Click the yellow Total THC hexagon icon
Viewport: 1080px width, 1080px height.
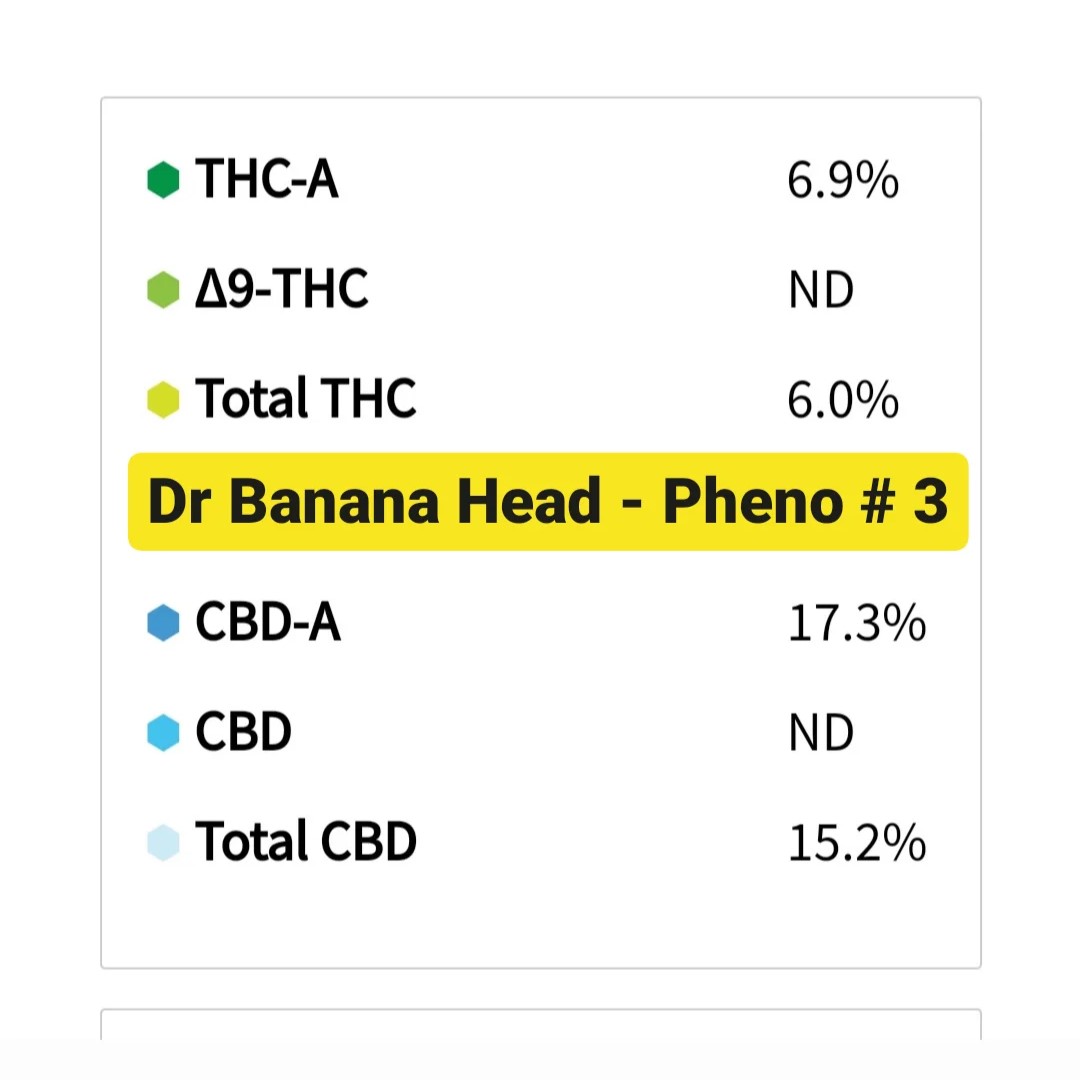163,400
